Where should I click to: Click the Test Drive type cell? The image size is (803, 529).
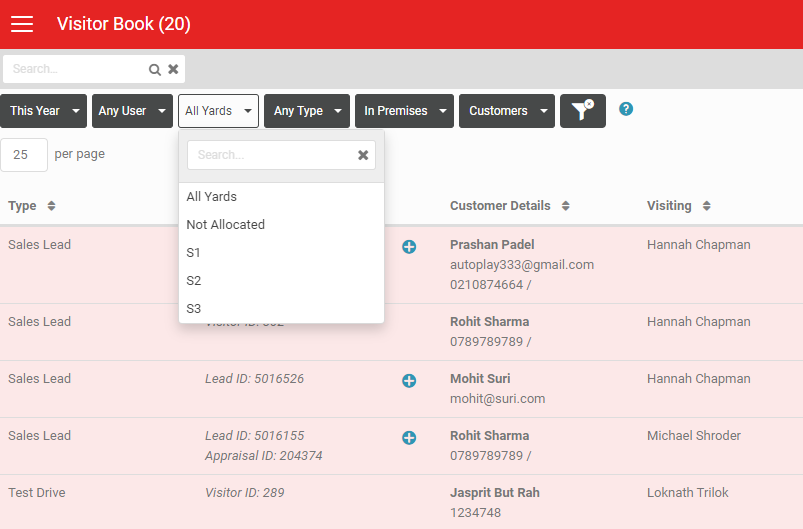37,493
